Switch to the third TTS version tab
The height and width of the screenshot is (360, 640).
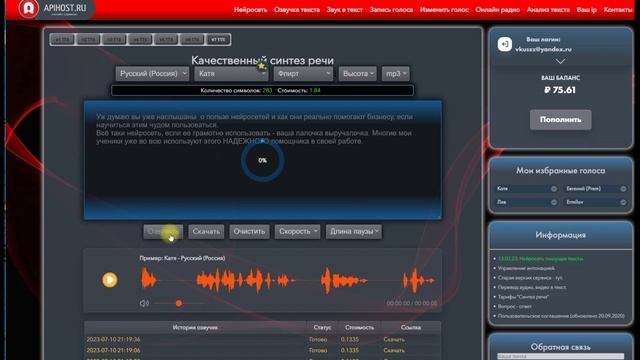coord(114,40)
